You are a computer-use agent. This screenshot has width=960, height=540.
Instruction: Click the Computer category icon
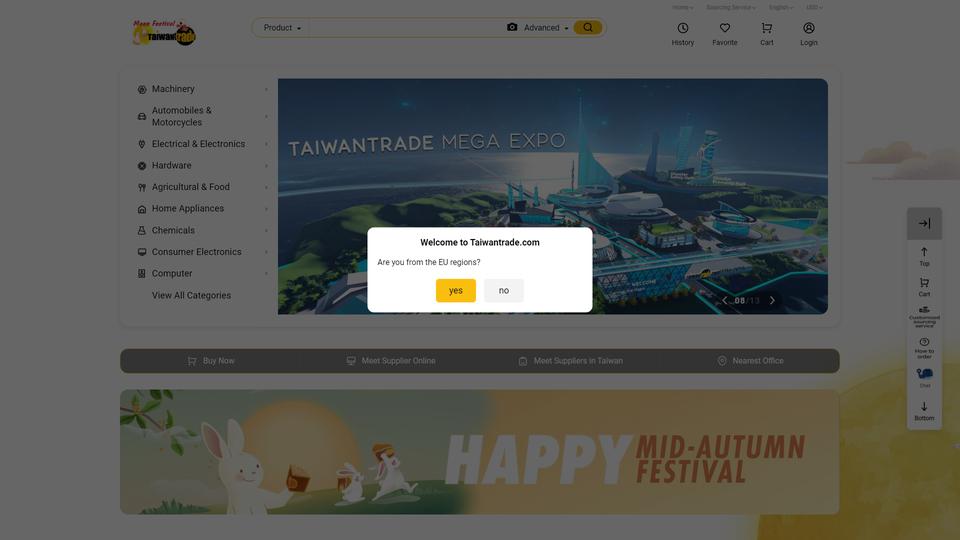[142, 274]
